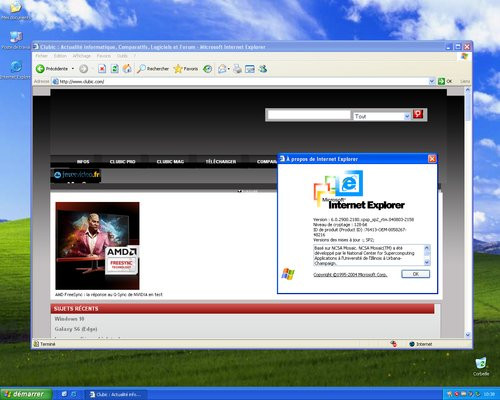
Task: Click the Mail envelope toolbar icon
Action: (x=222, y=69)
